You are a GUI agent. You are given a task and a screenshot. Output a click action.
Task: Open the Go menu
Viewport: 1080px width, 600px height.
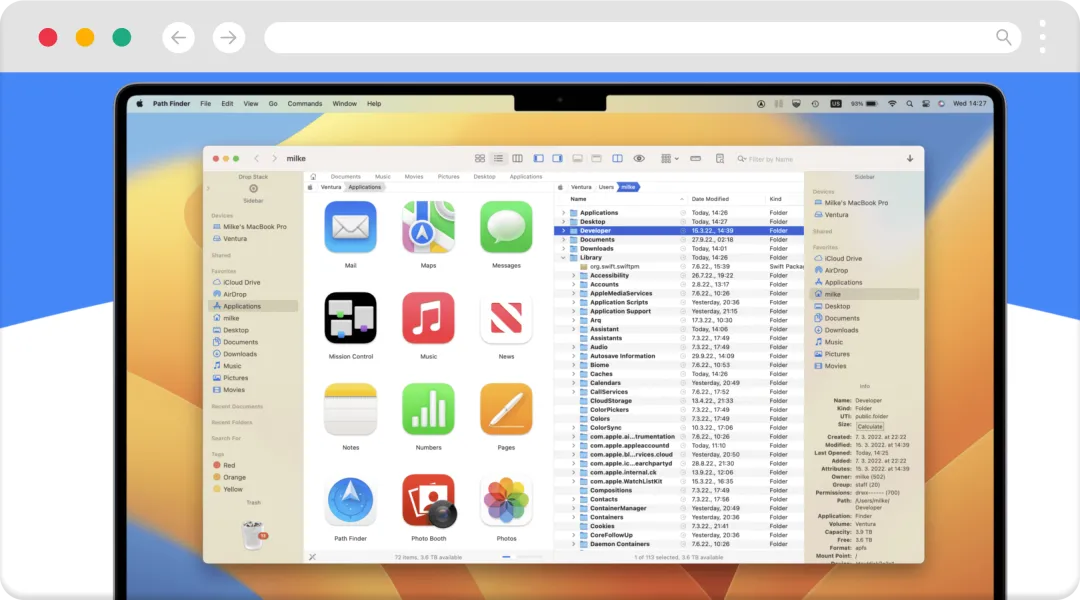point(273,103)
